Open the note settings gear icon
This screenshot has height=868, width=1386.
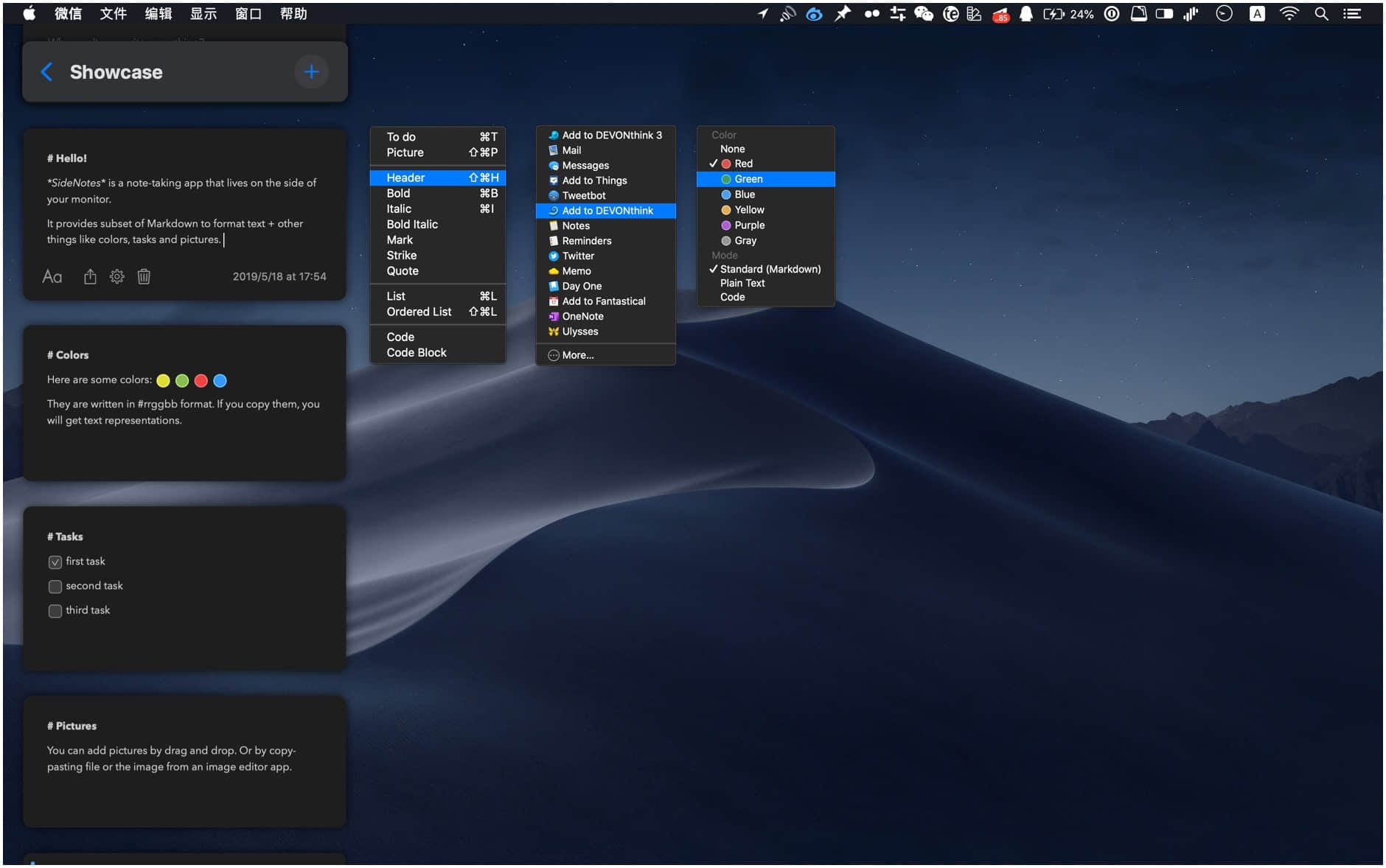pos(116,276)
